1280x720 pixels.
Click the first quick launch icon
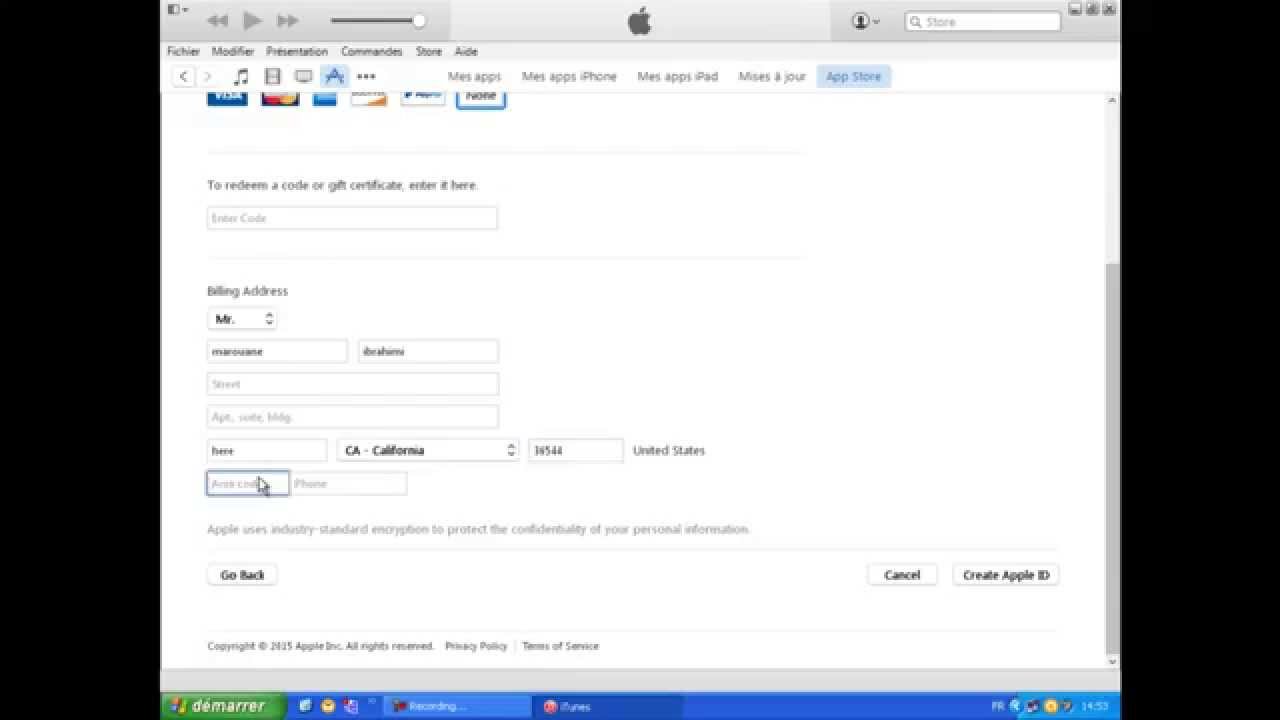(x=305, y=706)
